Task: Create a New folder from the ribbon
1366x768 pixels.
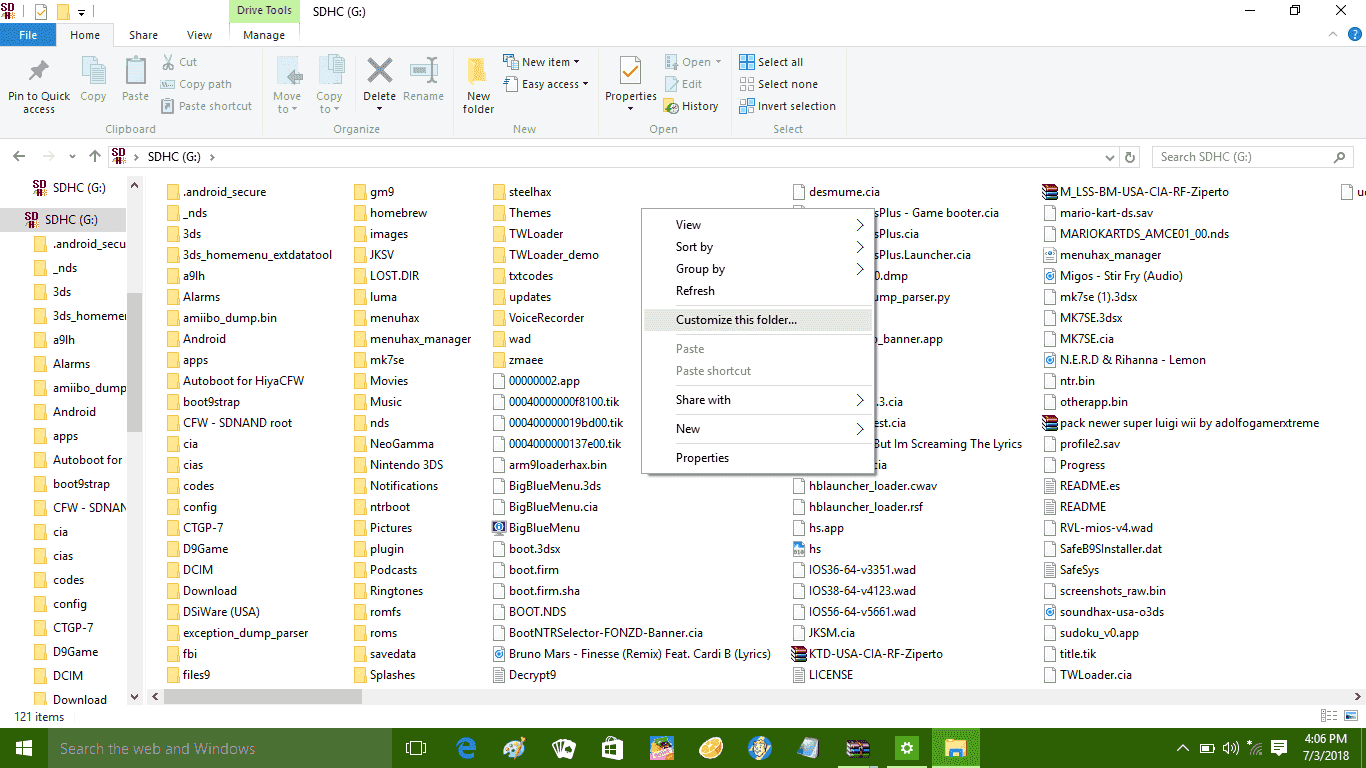Action: 478,84
